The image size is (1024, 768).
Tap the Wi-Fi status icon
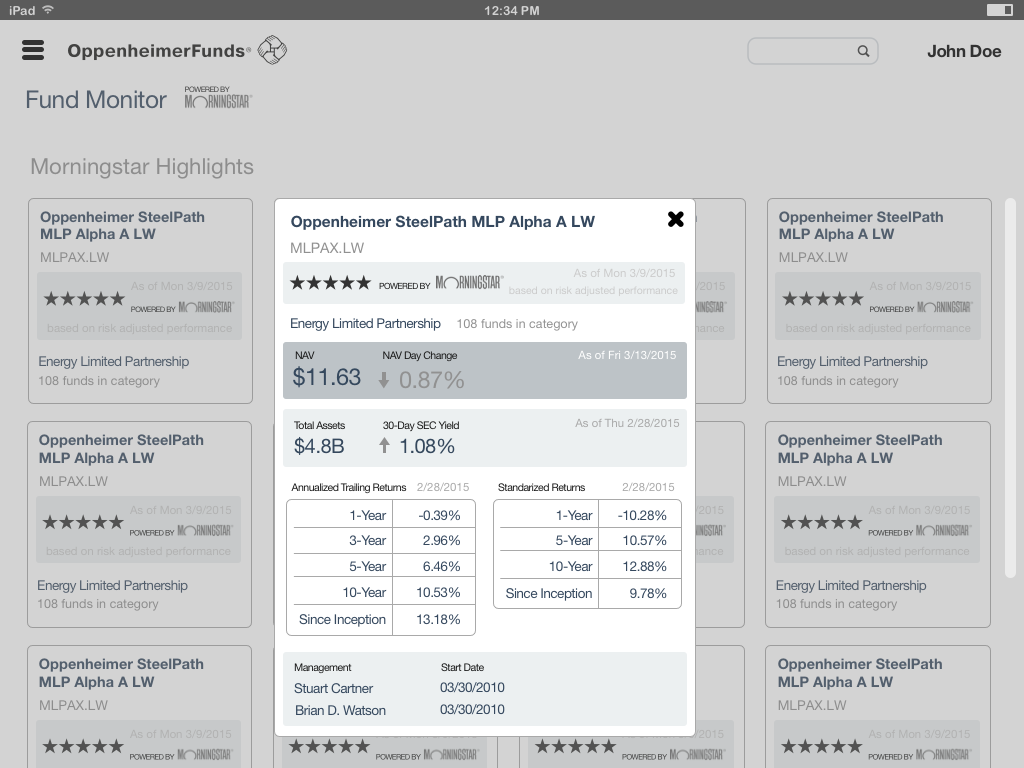click(48, 10)
